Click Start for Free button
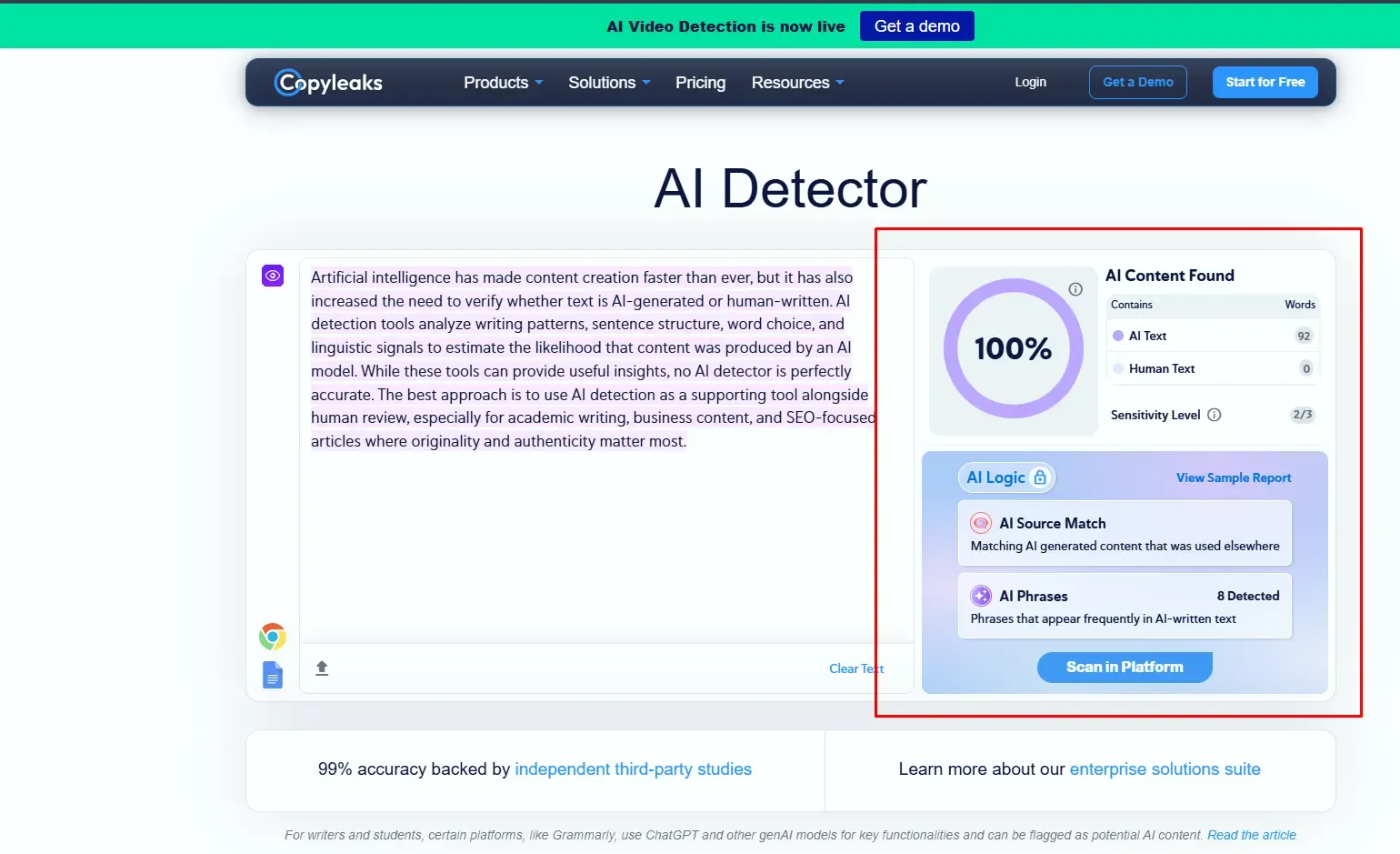 [x=1265, y=82]
